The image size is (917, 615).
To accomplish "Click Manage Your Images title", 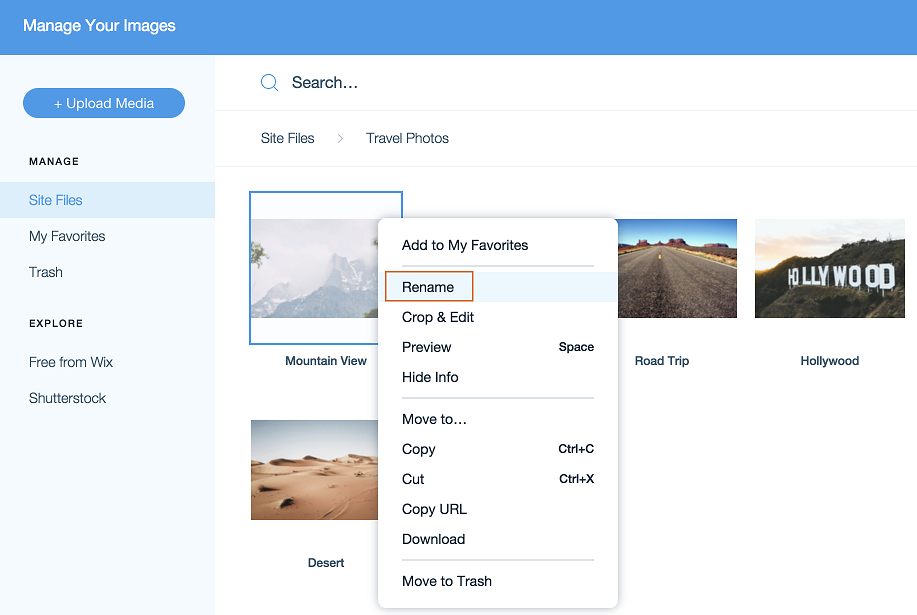I will [x=99, y=26].
